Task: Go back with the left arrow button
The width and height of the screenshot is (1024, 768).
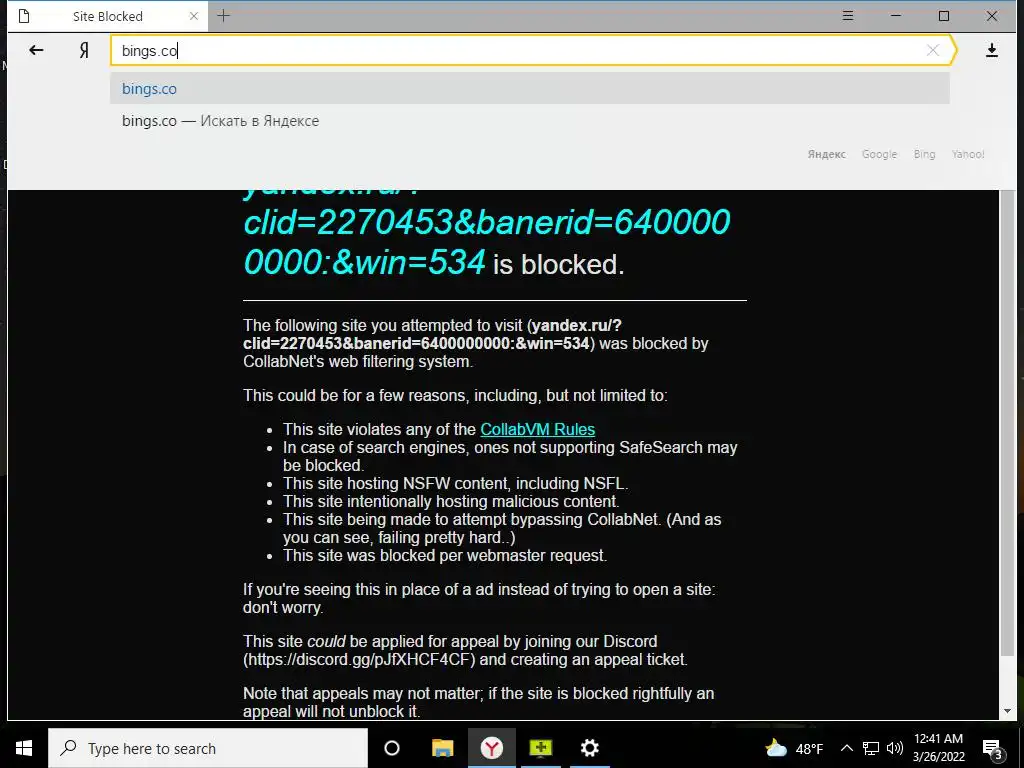Action: (x=36, y=50)
